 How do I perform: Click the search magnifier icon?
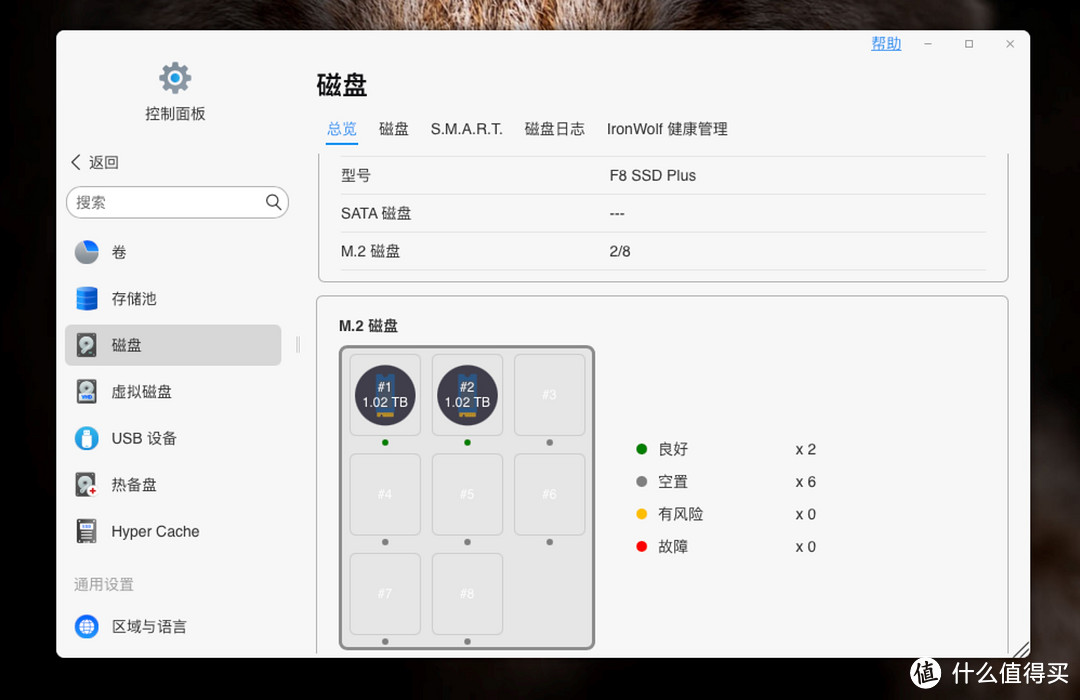click(273, 202)
